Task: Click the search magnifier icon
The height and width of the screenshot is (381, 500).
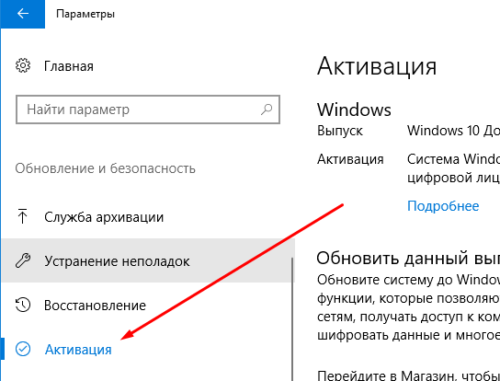Action: [266, 109]
